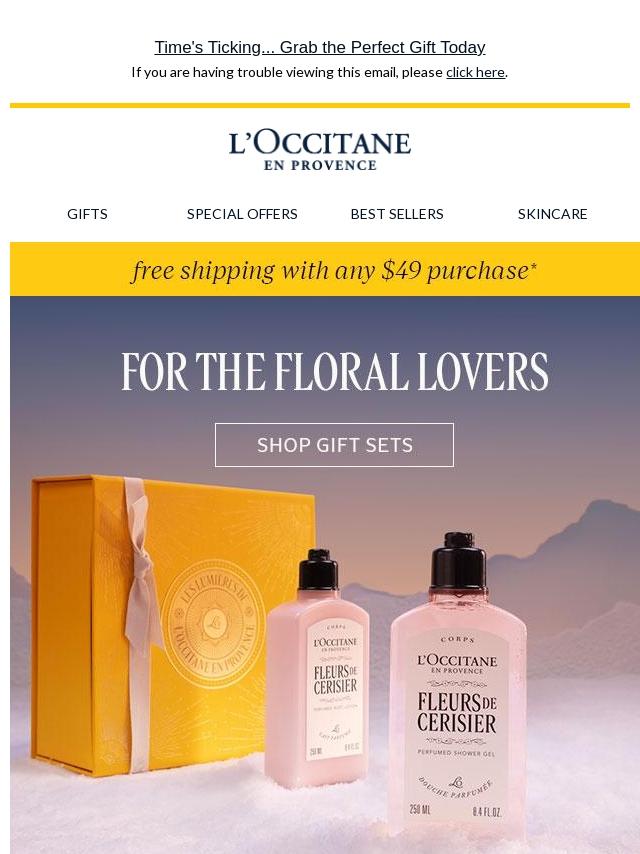Open the GIFTS navigation item

[x=87, y=214]
